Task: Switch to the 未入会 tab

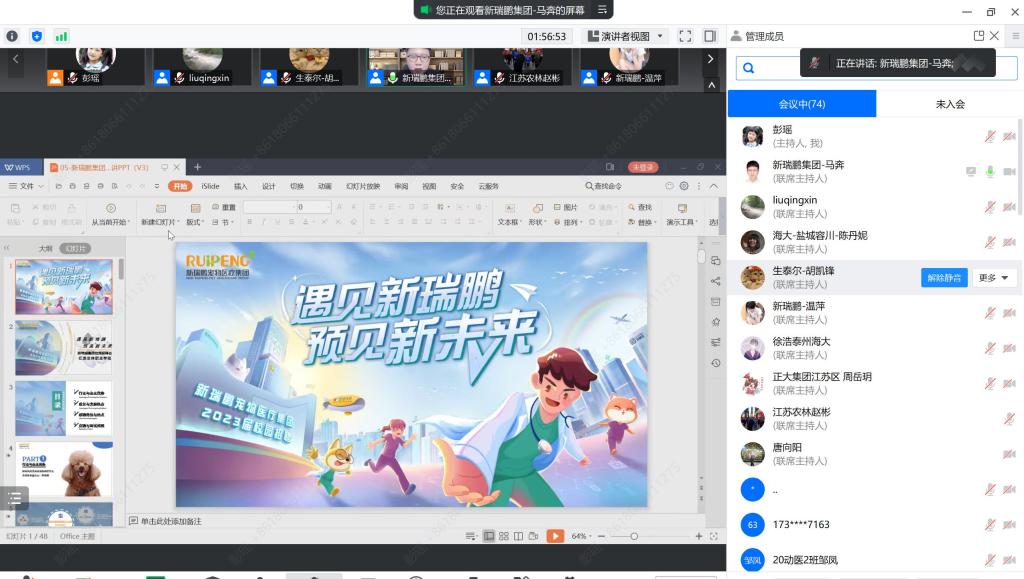Action: pyautogui.click(x=949, y=104)
